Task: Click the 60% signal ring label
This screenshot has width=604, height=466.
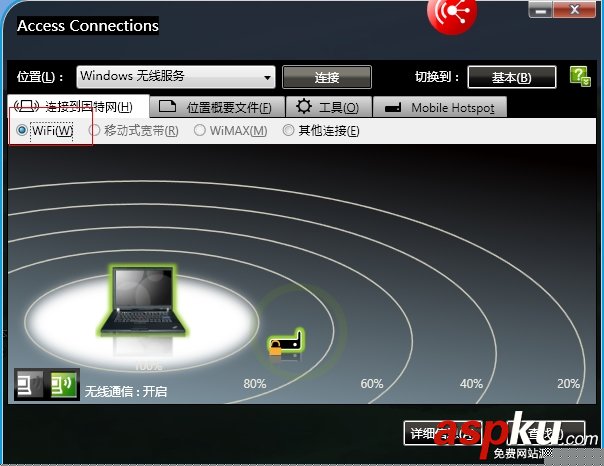Action: tap(372, 384)
